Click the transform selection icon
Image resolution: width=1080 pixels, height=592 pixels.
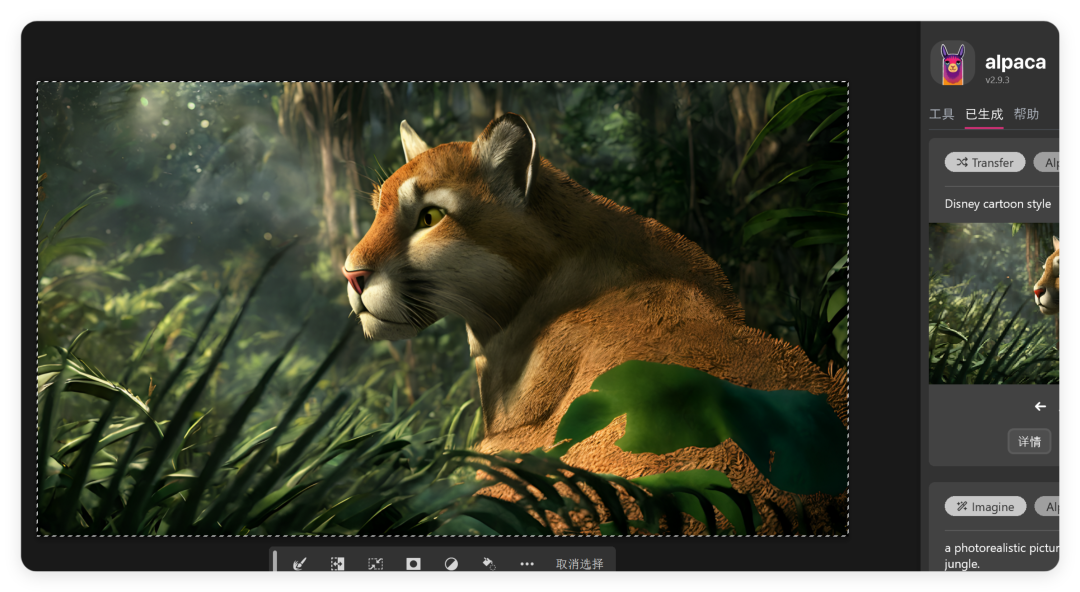(x=375, y=563)
